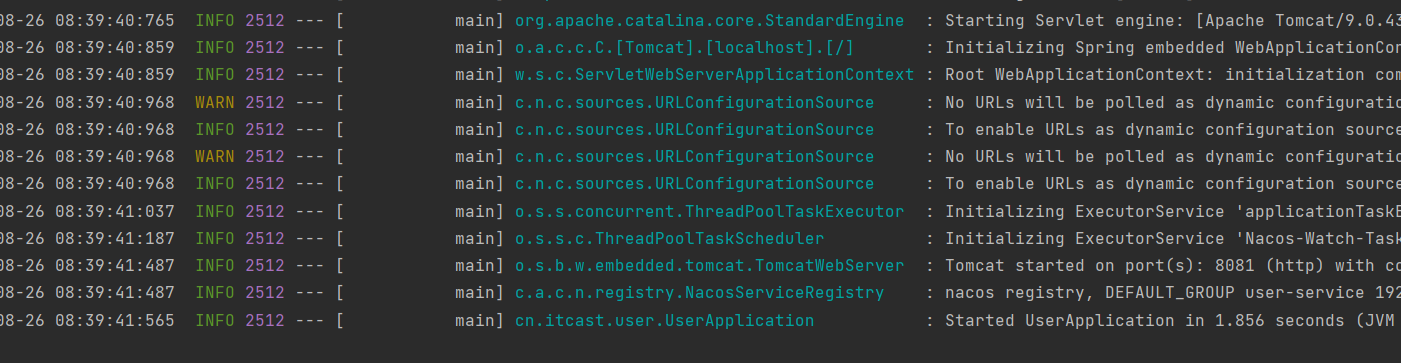The height and width of the screenshot is (363, 1401).
Task: Select the o.a.c.c.C.[Tomcat].[localhost].[/] logger text
Action: [684, 47]
